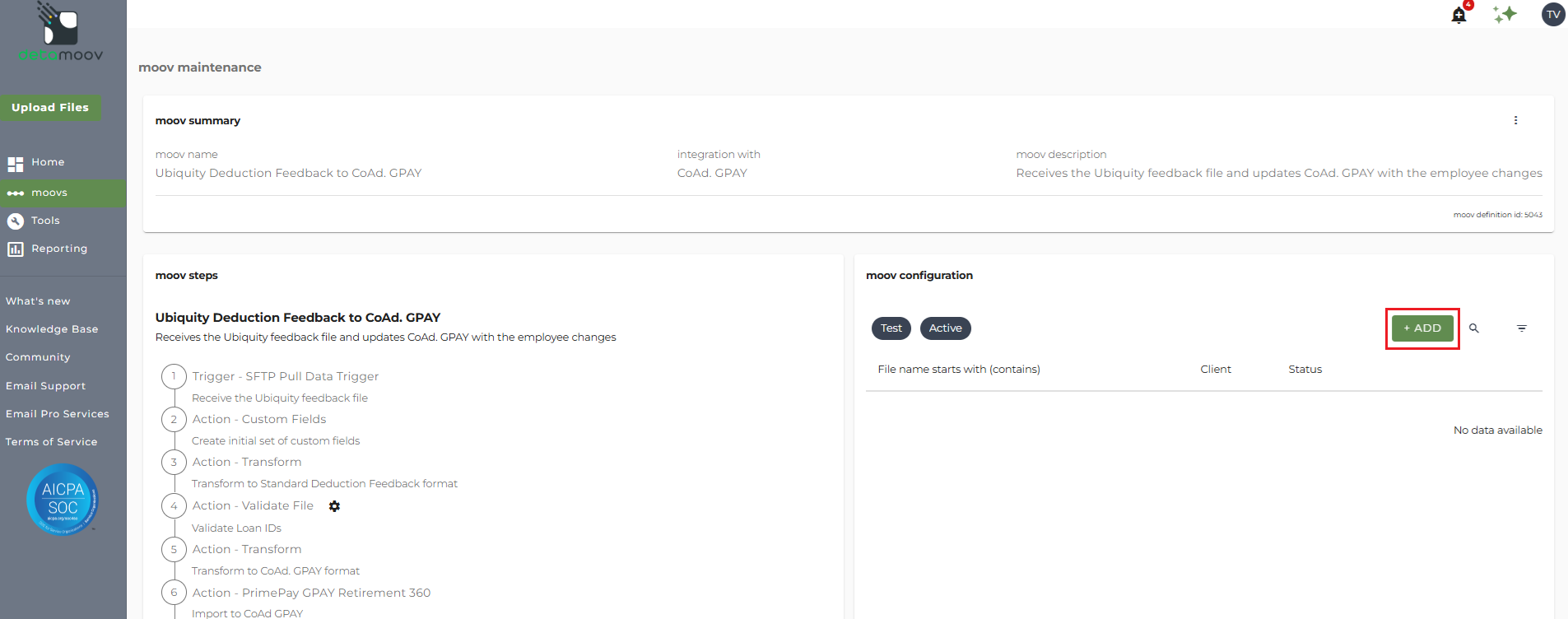
Task: Click 'Transform to Standard Deduction Feedback format' text
Action: pyautogui.click(x=324, y=484)
